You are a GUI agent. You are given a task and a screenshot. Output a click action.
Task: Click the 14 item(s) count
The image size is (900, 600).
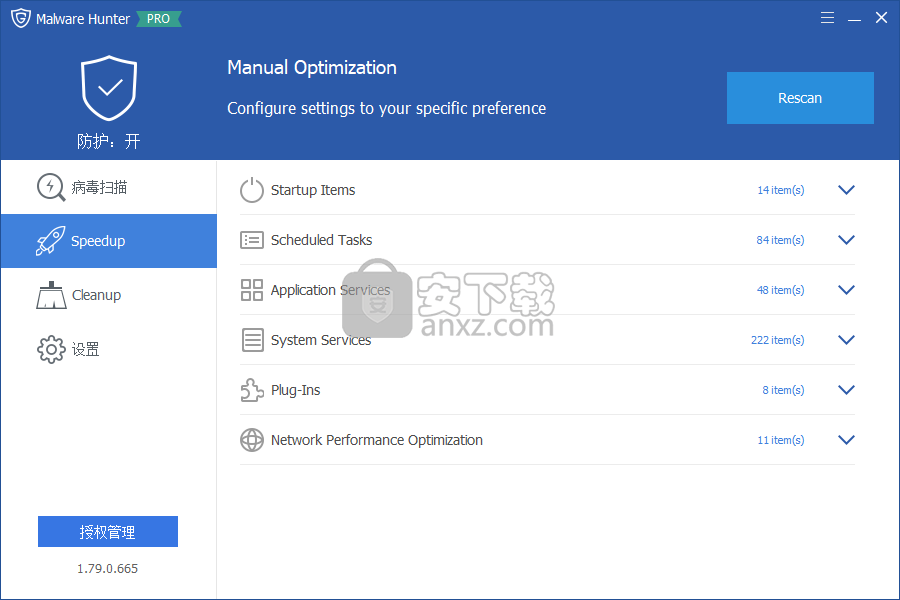pyautogui.click(x=781, y=190)
